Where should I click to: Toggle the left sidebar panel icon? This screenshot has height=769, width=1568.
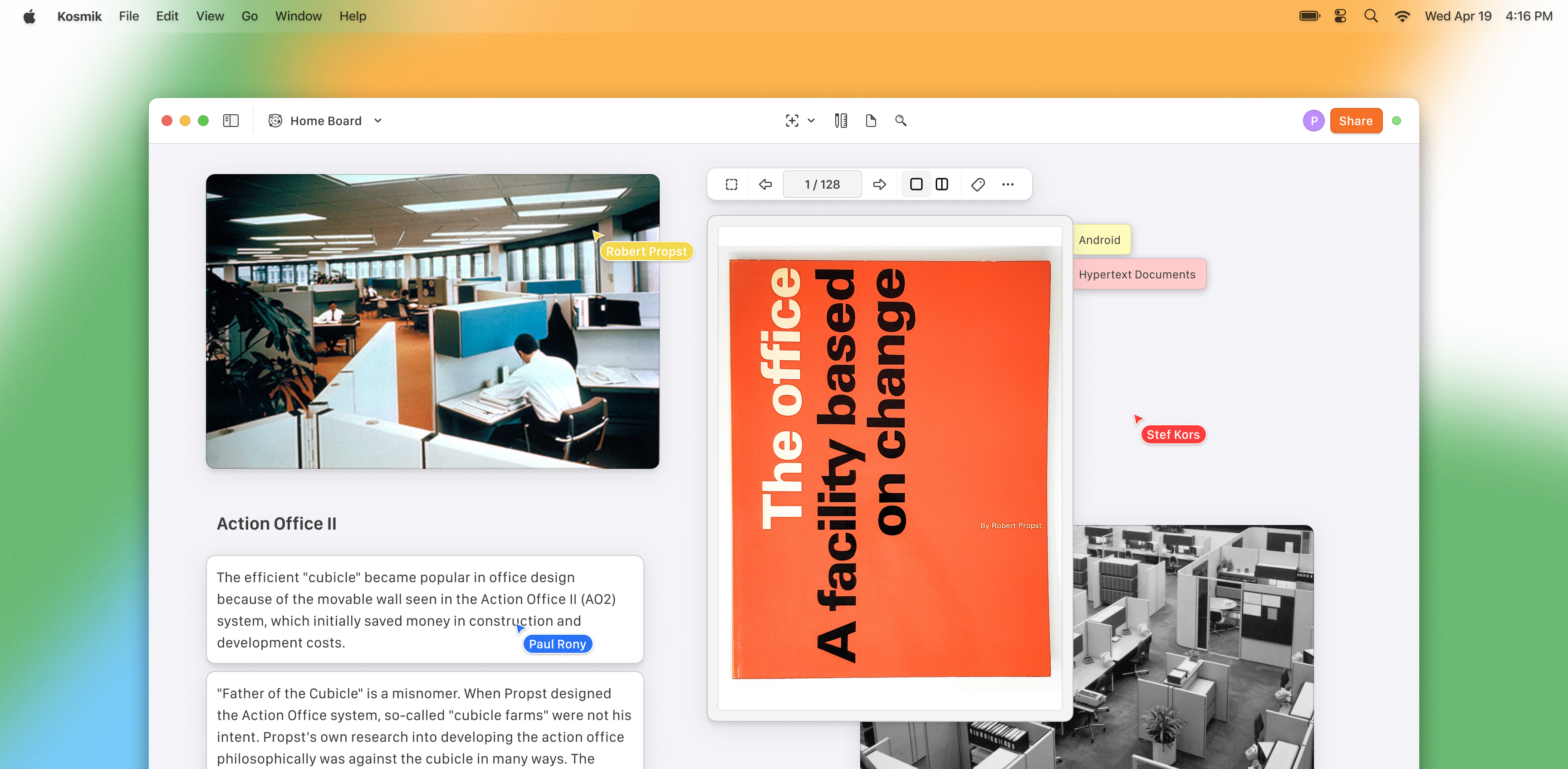click(x=230, y=121)
